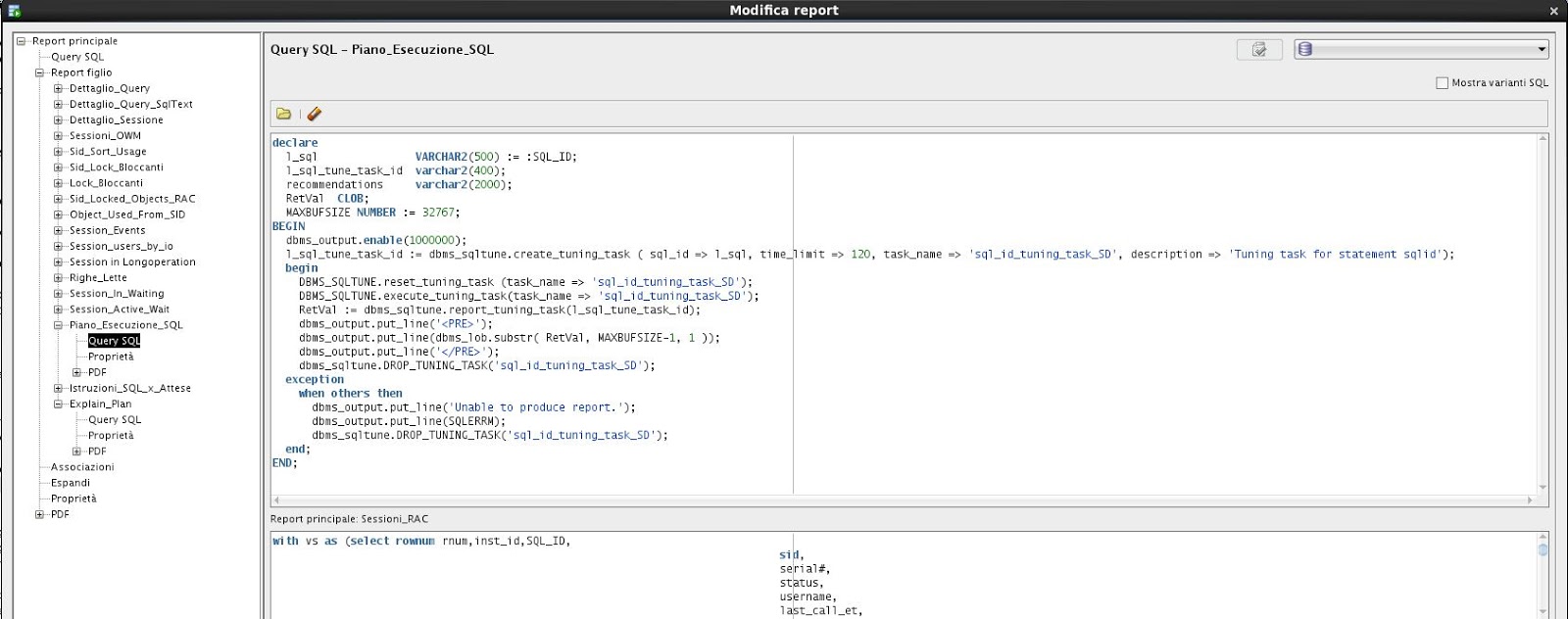Expand the Dettaglio_Query node

pos(58,88)
